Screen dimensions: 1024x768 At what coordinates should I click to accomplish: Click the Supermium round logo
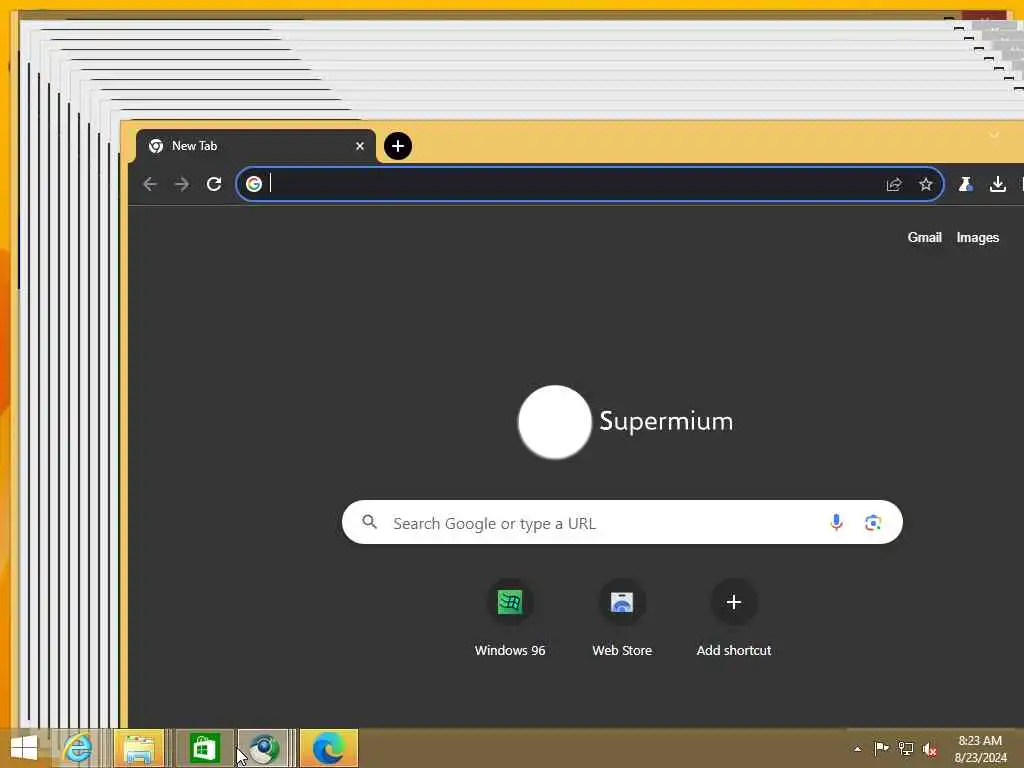554,421
